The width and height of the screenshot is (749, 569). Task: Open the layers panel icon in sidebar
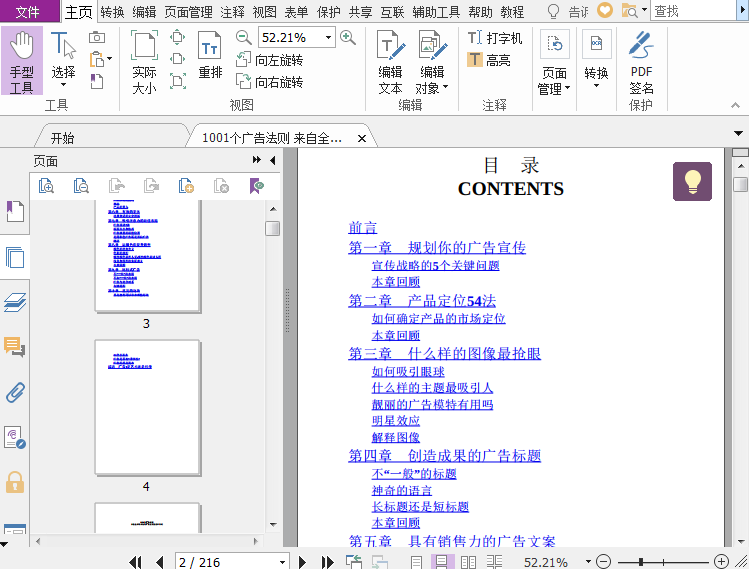coord(15,302)
